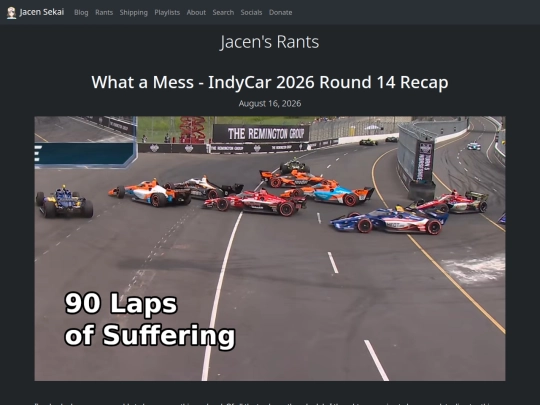This screenshot has height=405, width=540.
Task: Select Playlists in the navbar
Action: point(167,12)
